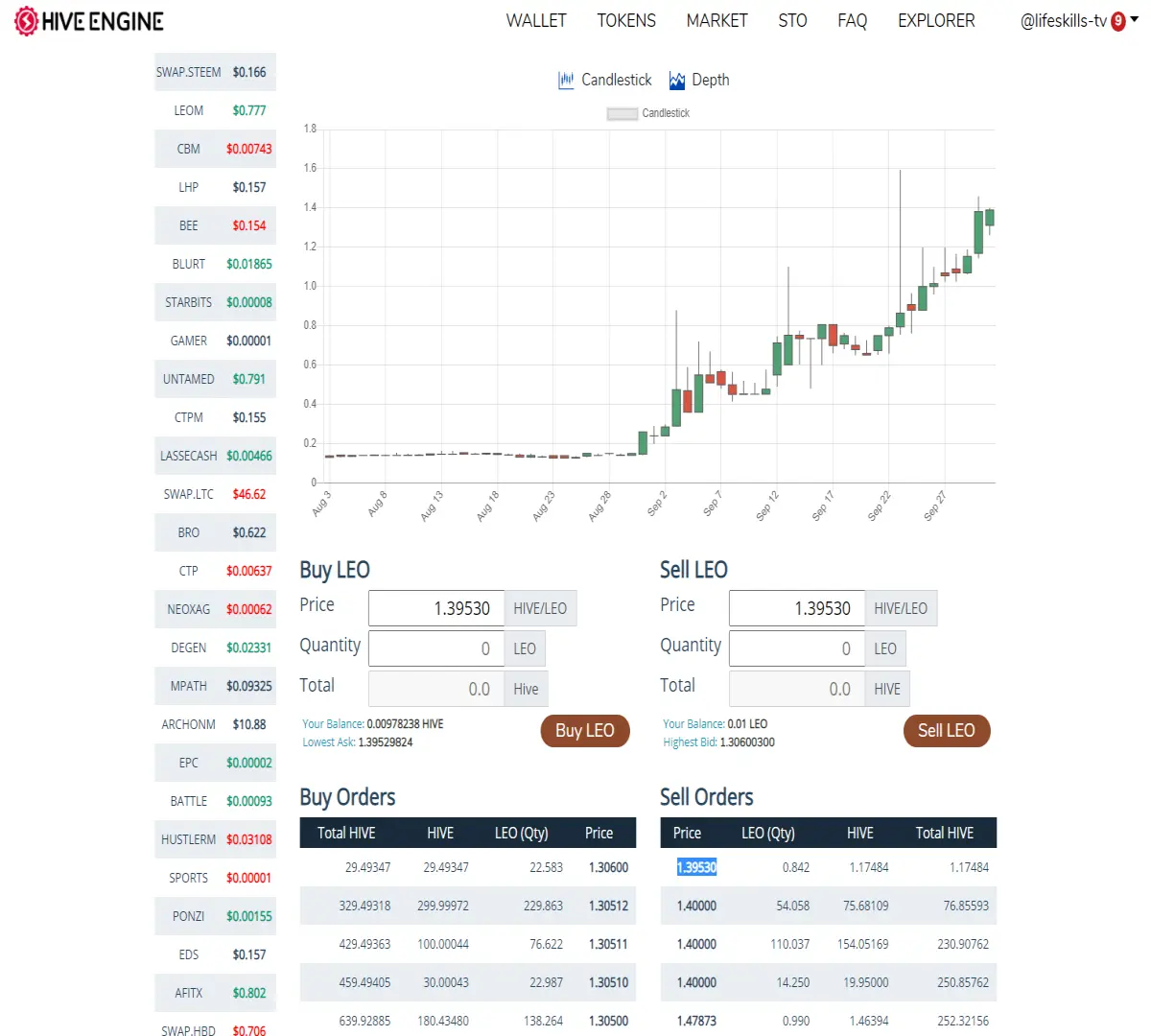This screenshot has width=1151, height=1036.
Task: Select LASSECASH token row
Action: [215, 456]
